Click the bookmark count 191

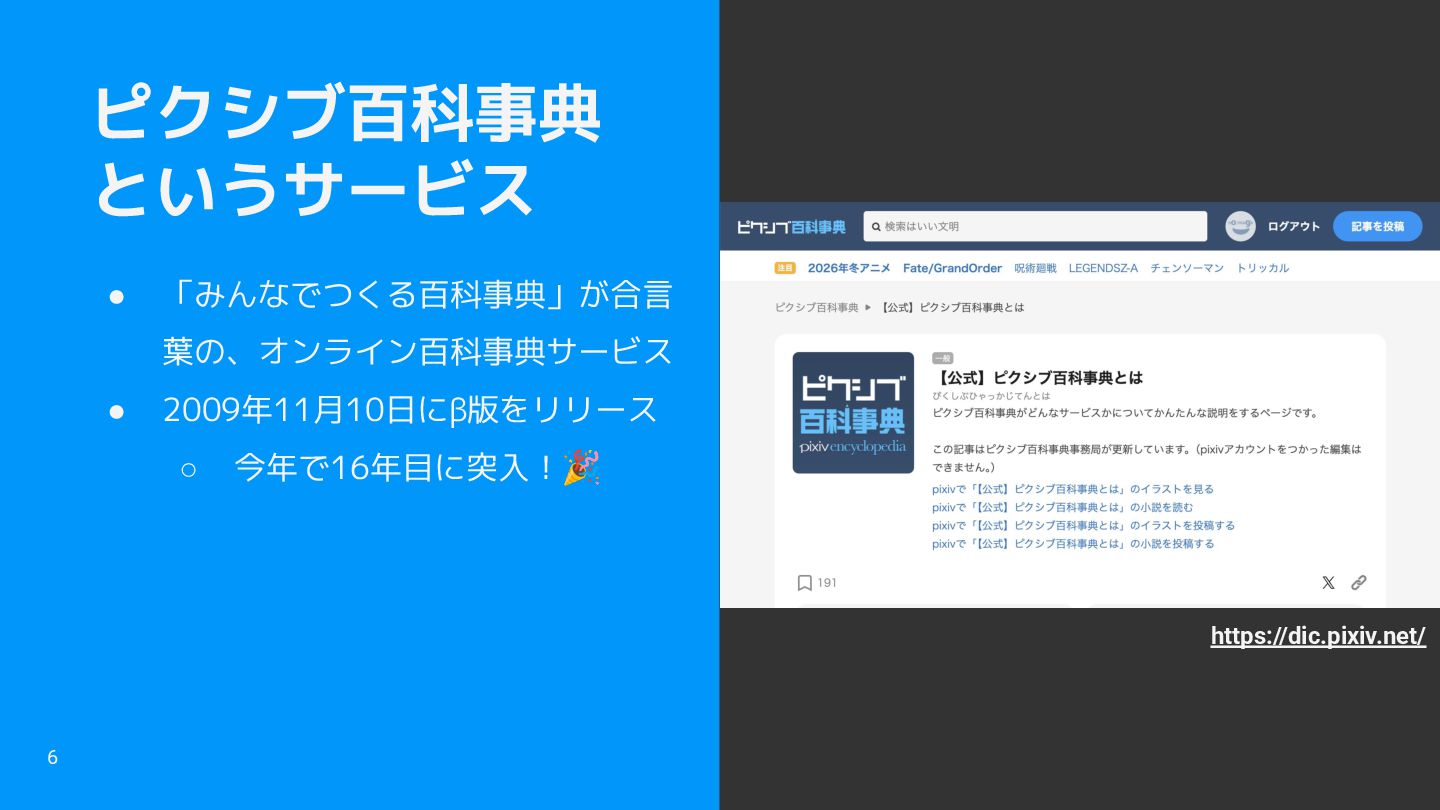pyautogui.click(x=827, y=583)
